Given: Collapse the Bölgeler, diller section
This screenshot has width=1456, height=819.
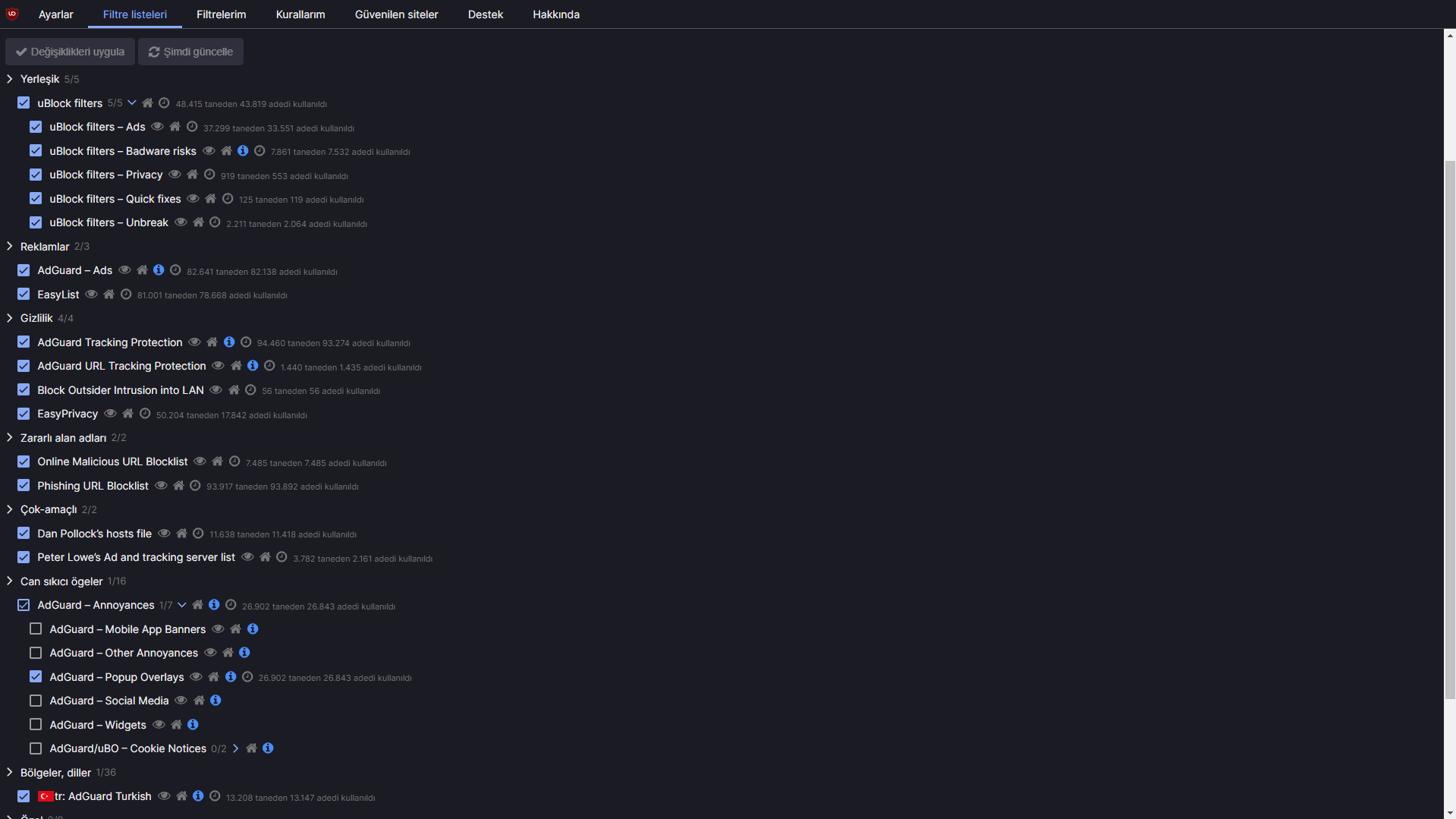Looking at the screenshot, I should pyautogui.click(x=10, y=773).
